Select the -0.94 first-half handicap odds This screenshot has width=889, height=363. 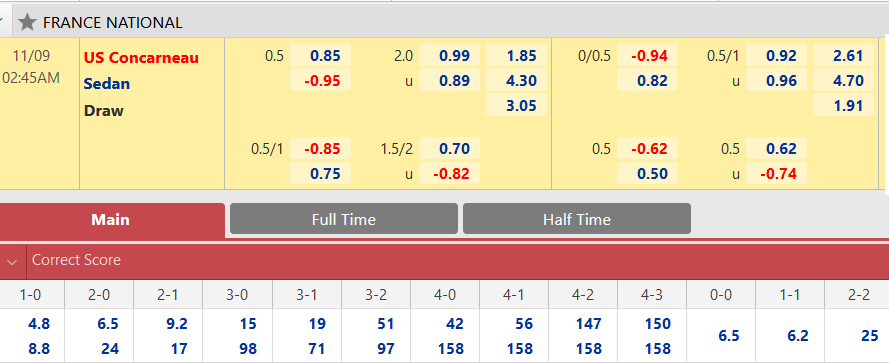click(647, 56)
